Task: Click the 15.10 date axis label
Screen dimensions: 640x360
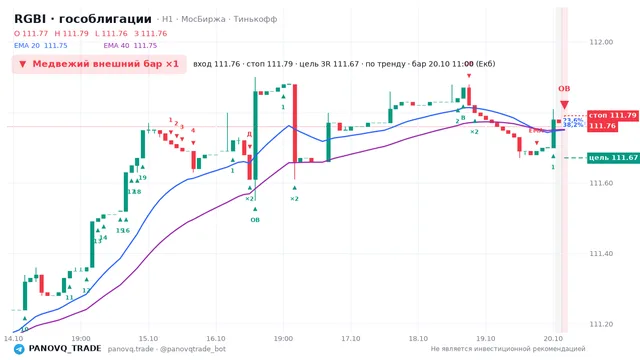Action: coord(148,339)
